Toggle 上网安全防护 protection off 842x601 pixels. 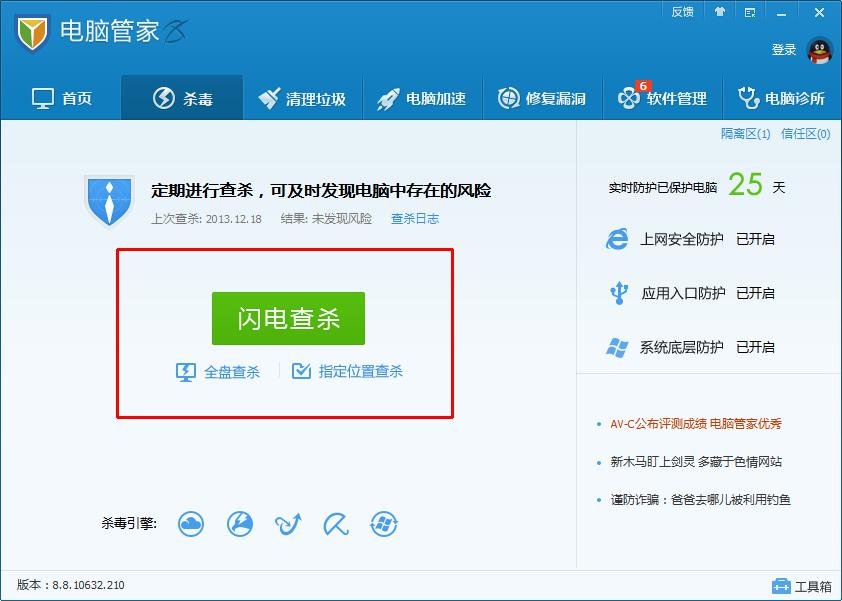755,239
